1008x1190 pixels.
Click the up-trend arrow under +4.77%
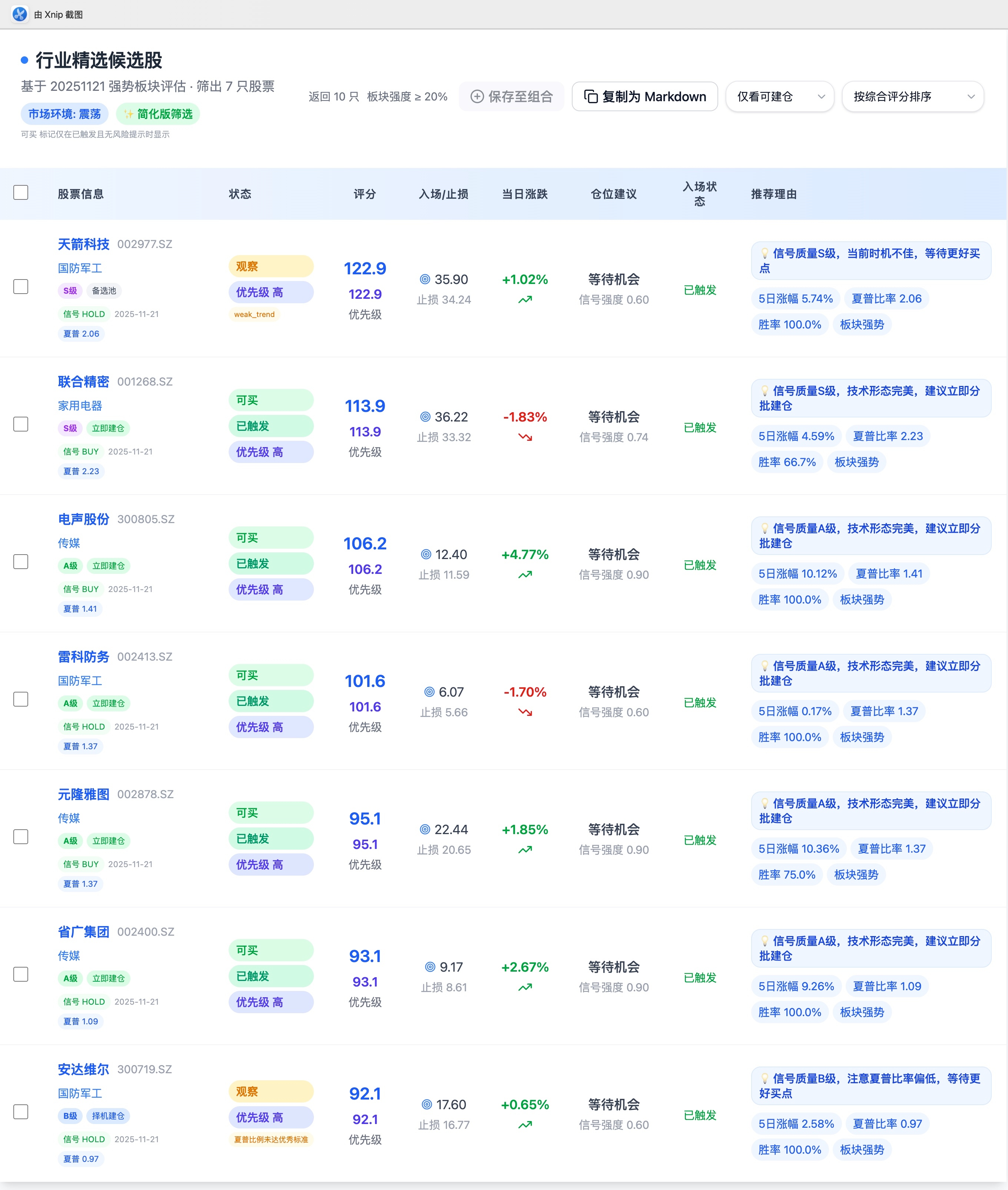coord(525,575)
